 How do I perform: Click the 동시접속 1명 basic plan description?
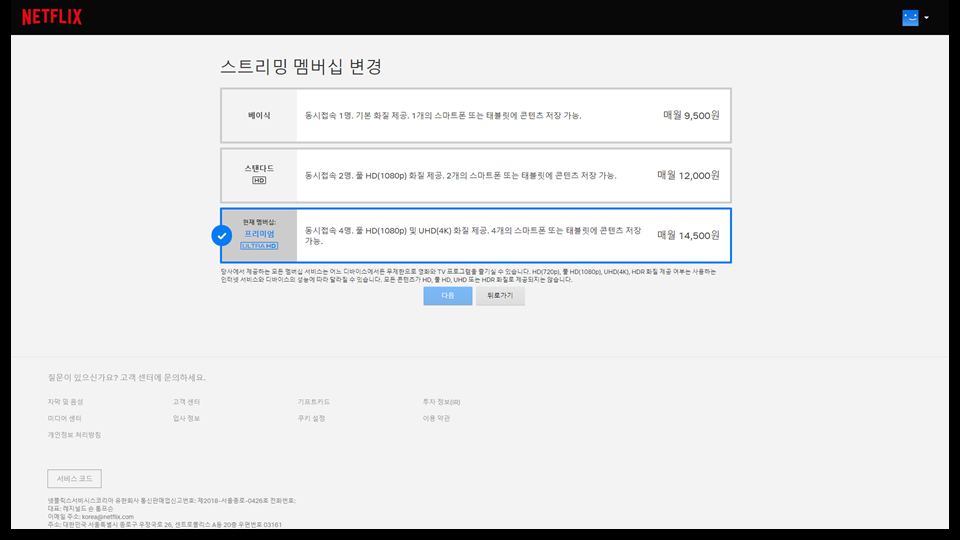443,115
